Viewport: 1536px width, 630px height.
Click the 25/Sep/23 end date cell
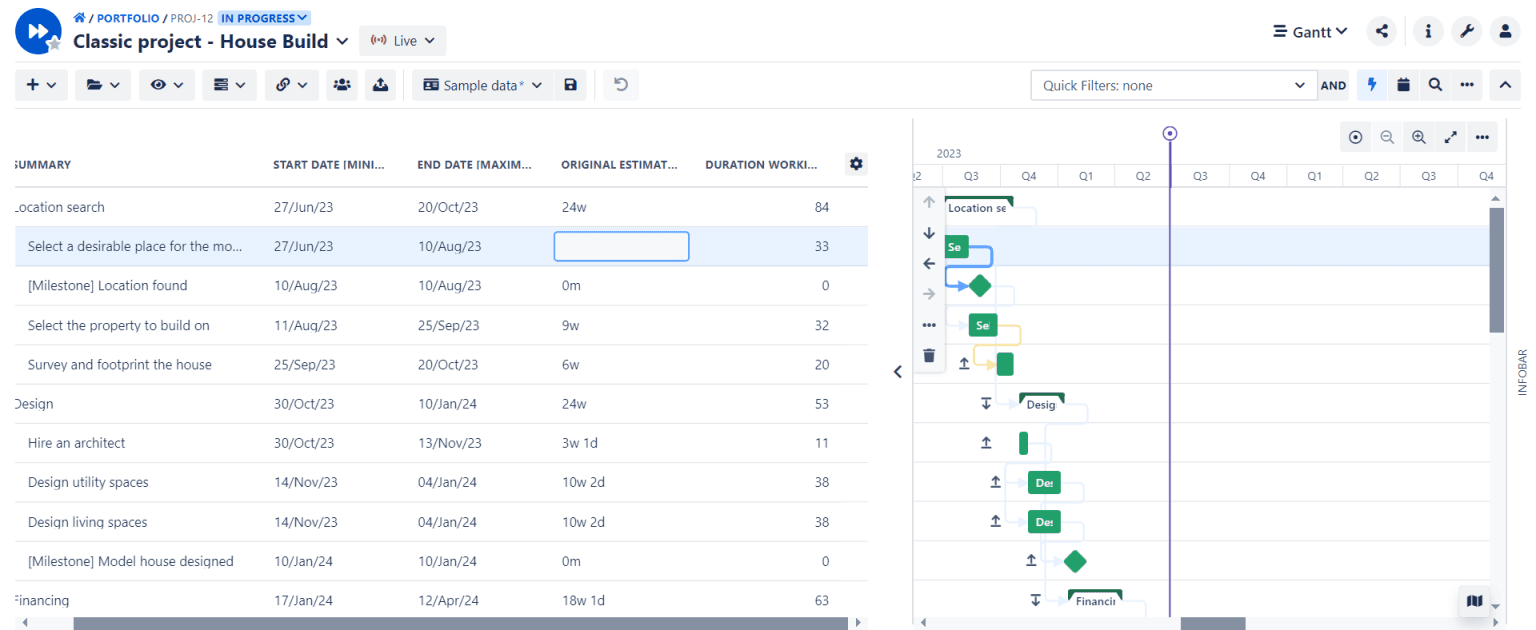(448, 325)
